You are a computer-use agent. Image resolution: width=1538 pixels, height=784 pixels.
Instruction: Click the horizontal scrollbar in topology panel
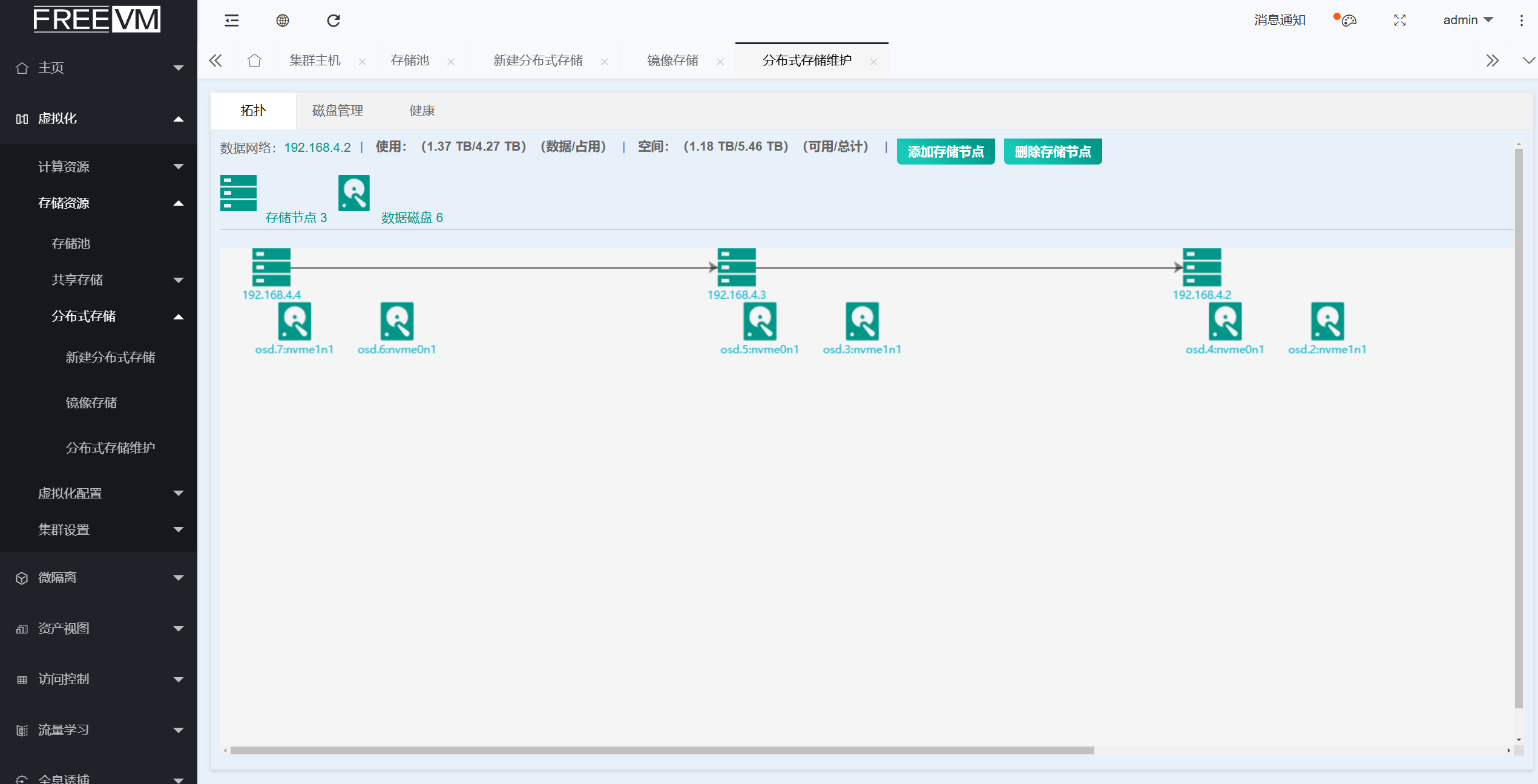point(662,750)
